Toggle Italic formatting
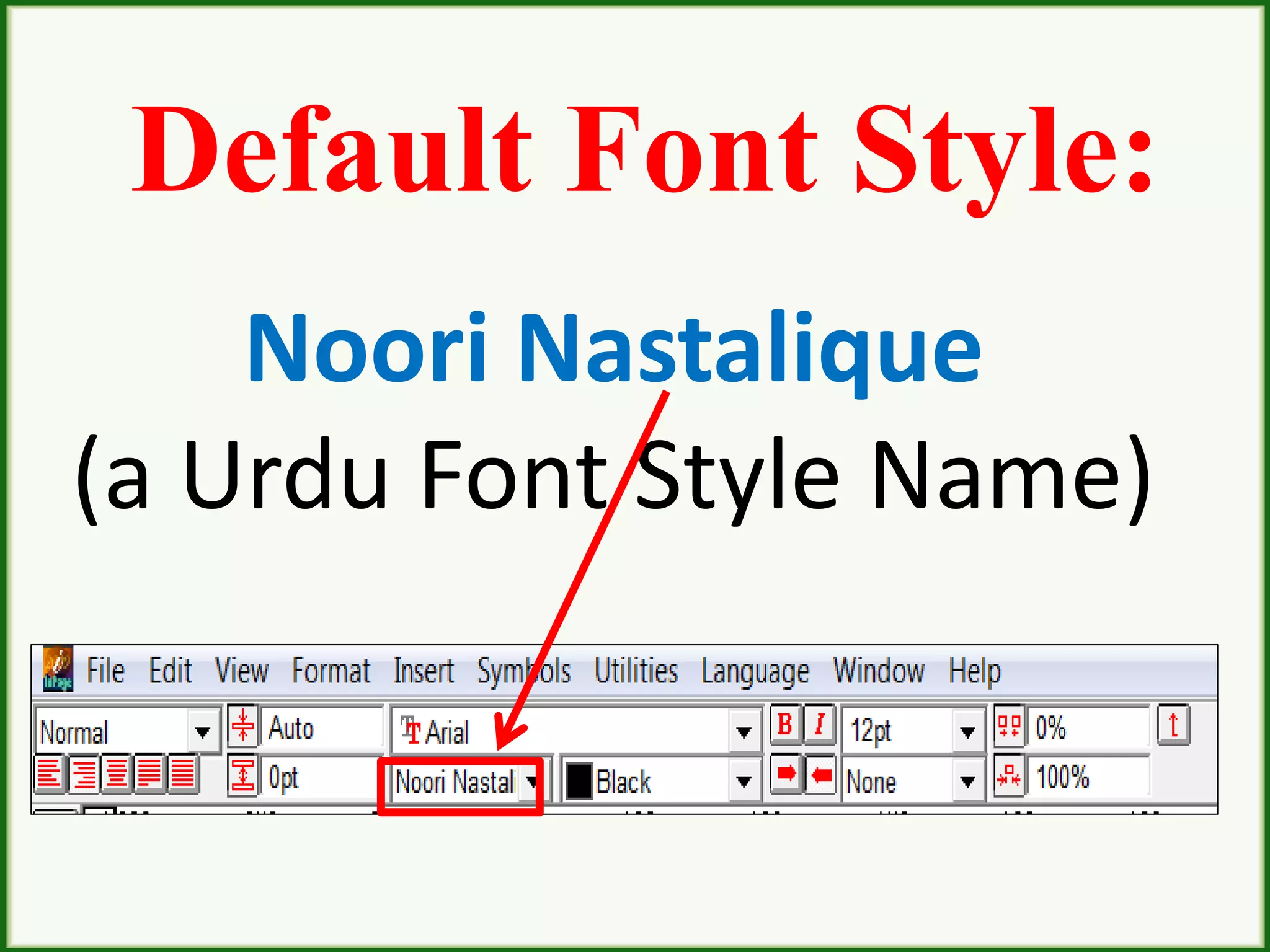The height and width of the screenshot is (952, 1270). coord(819,725)
